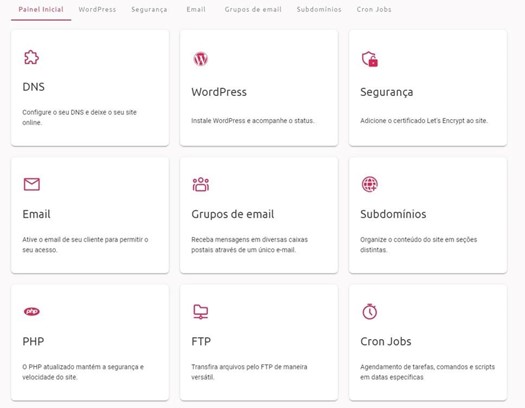Select the Email tab
This screenshot has width=525, height=408.
pyautogui.click(x=196, y=9)
